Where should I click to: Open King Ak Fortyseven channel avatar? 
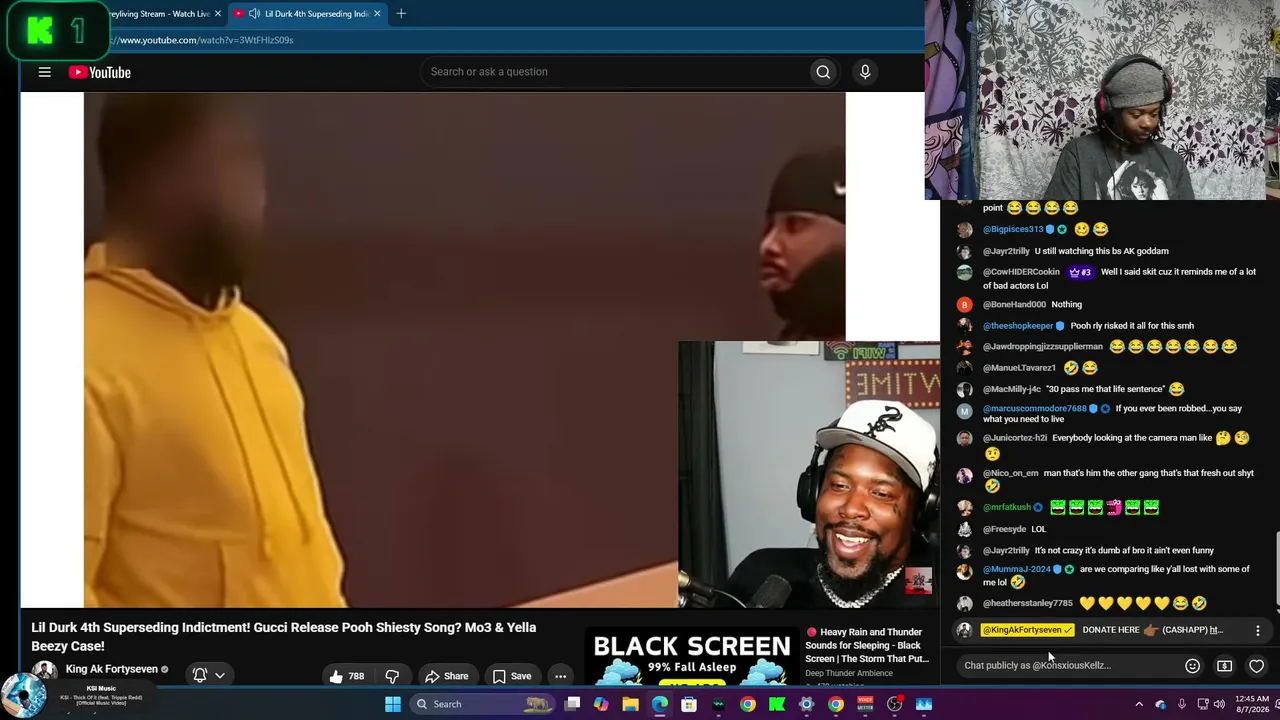pyautogui.click(x=44, y=670)
